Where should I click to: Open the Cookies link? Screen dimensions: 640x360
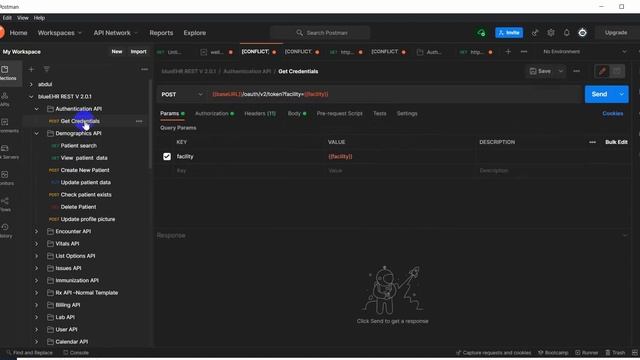[613, 113]
